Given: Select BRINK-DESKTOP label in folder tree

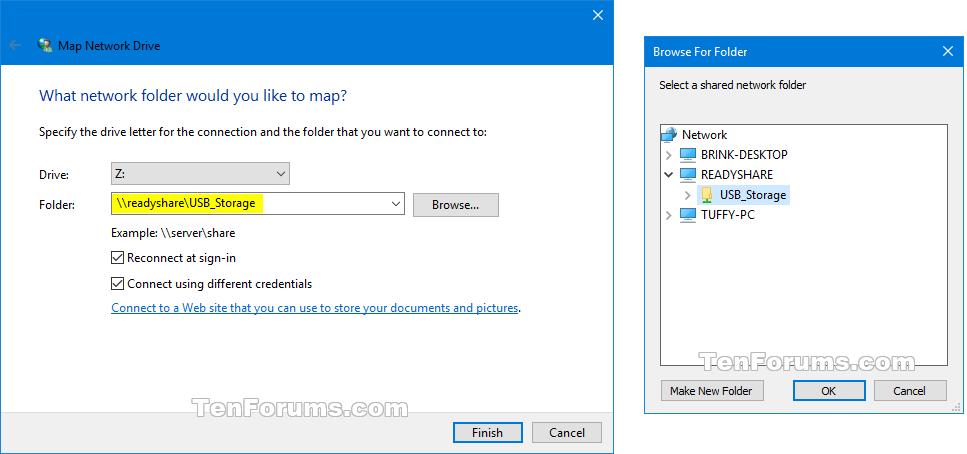Looking at the screenshot, I should (x=744, y=154).
